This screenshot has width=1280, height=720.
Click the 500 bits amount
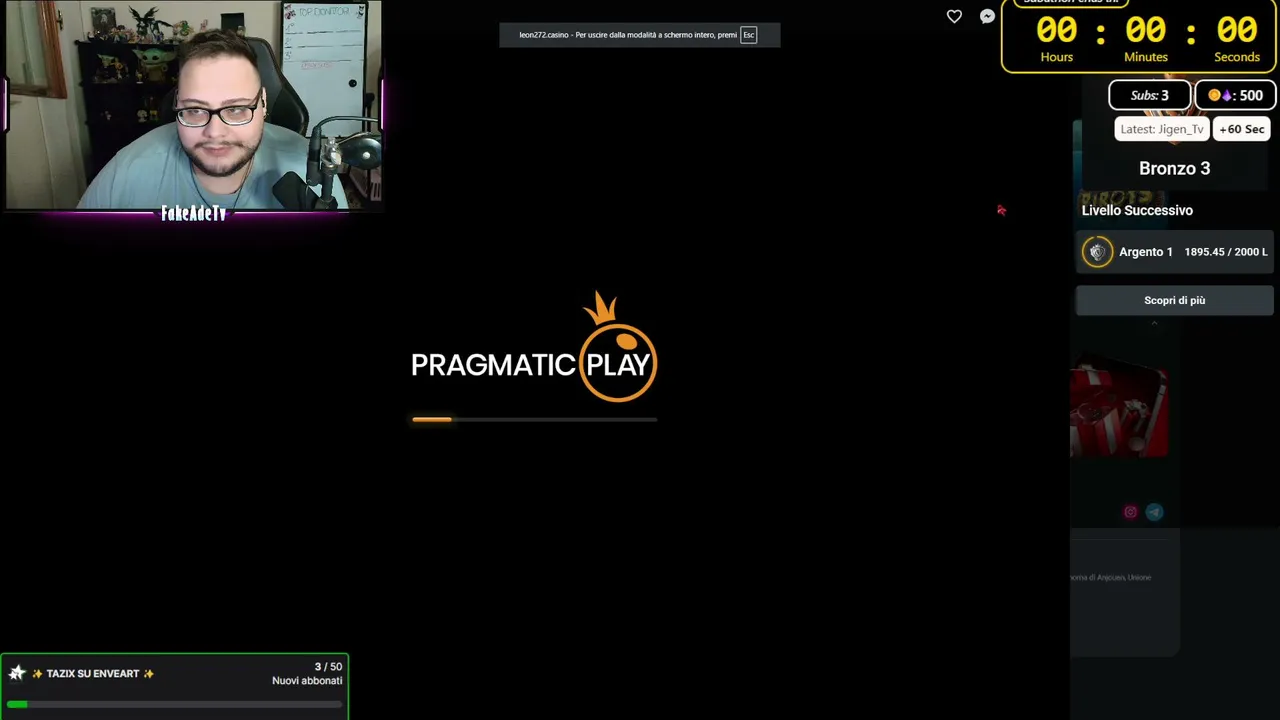click(1251, 95)
